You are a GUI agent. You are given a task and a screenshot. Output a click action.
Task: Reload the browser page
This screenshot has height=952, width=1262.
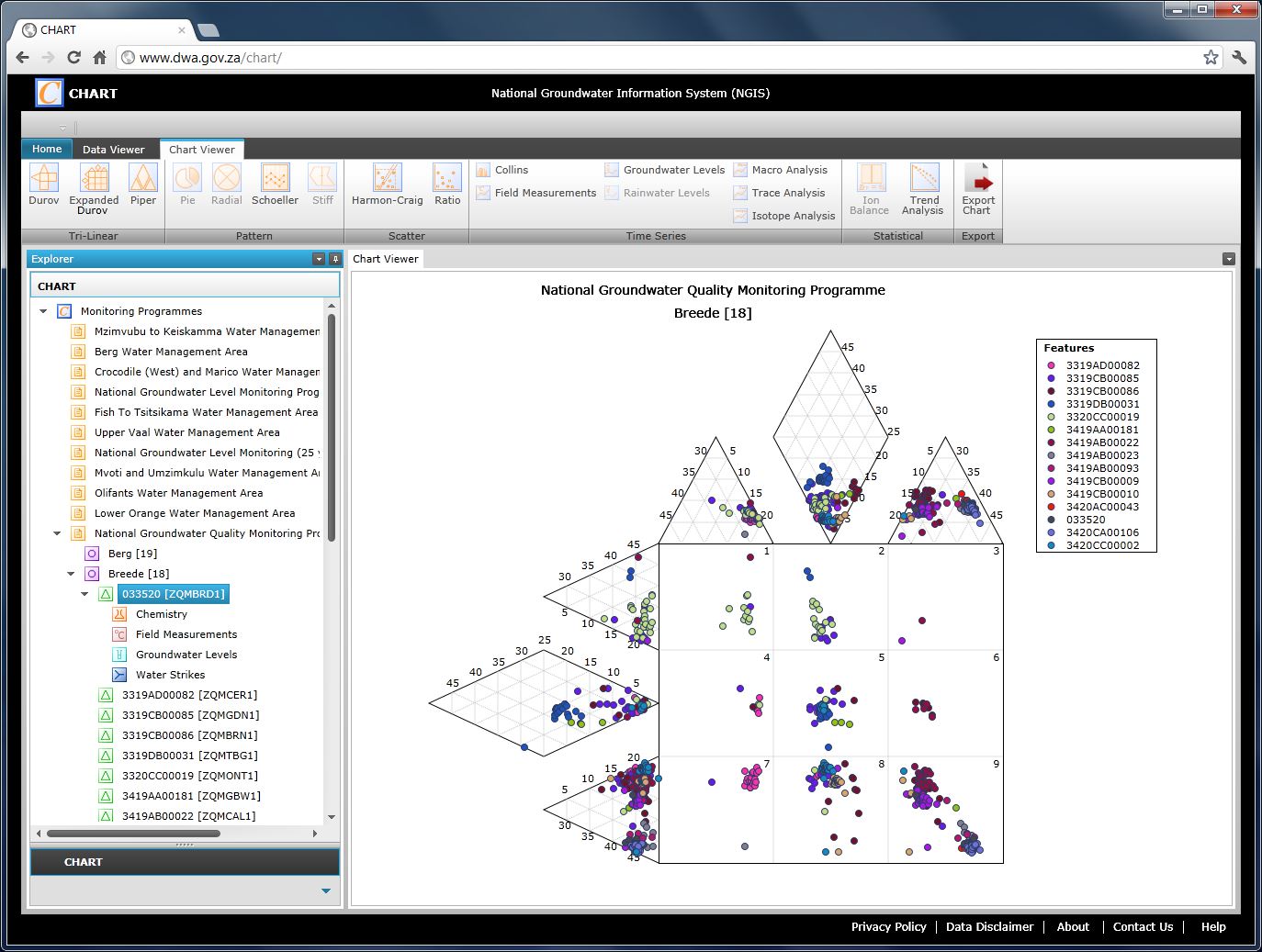pos(74,57)
